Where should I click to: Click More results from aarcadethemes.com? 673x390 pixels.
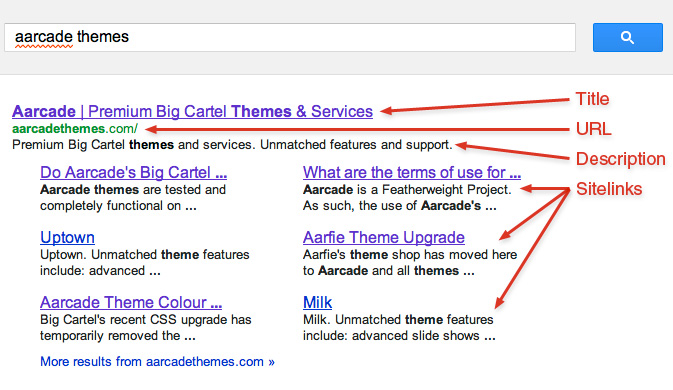pos(157,362)
